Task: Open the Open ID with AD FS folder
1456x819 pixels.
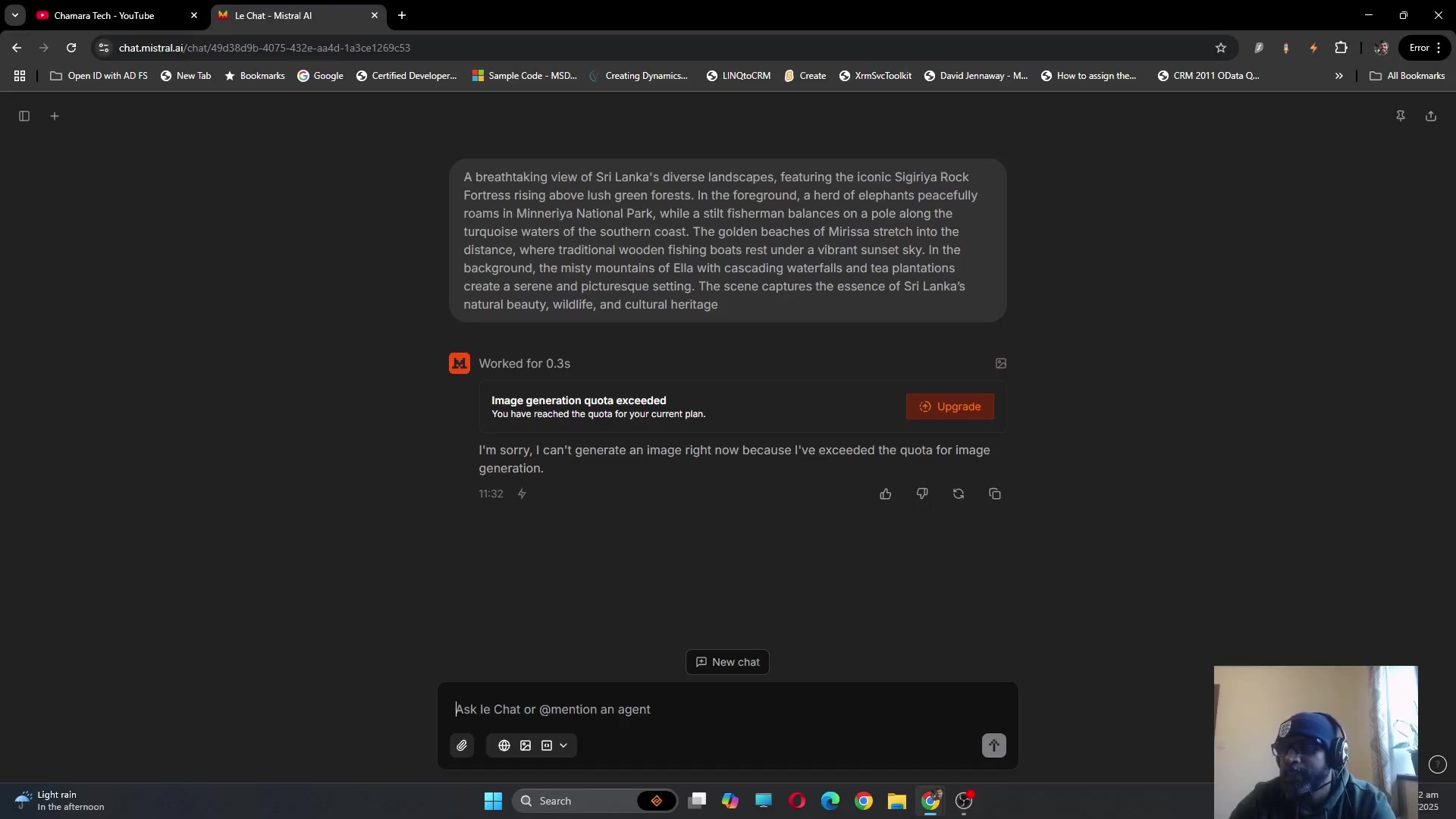Action: point(99,76)
